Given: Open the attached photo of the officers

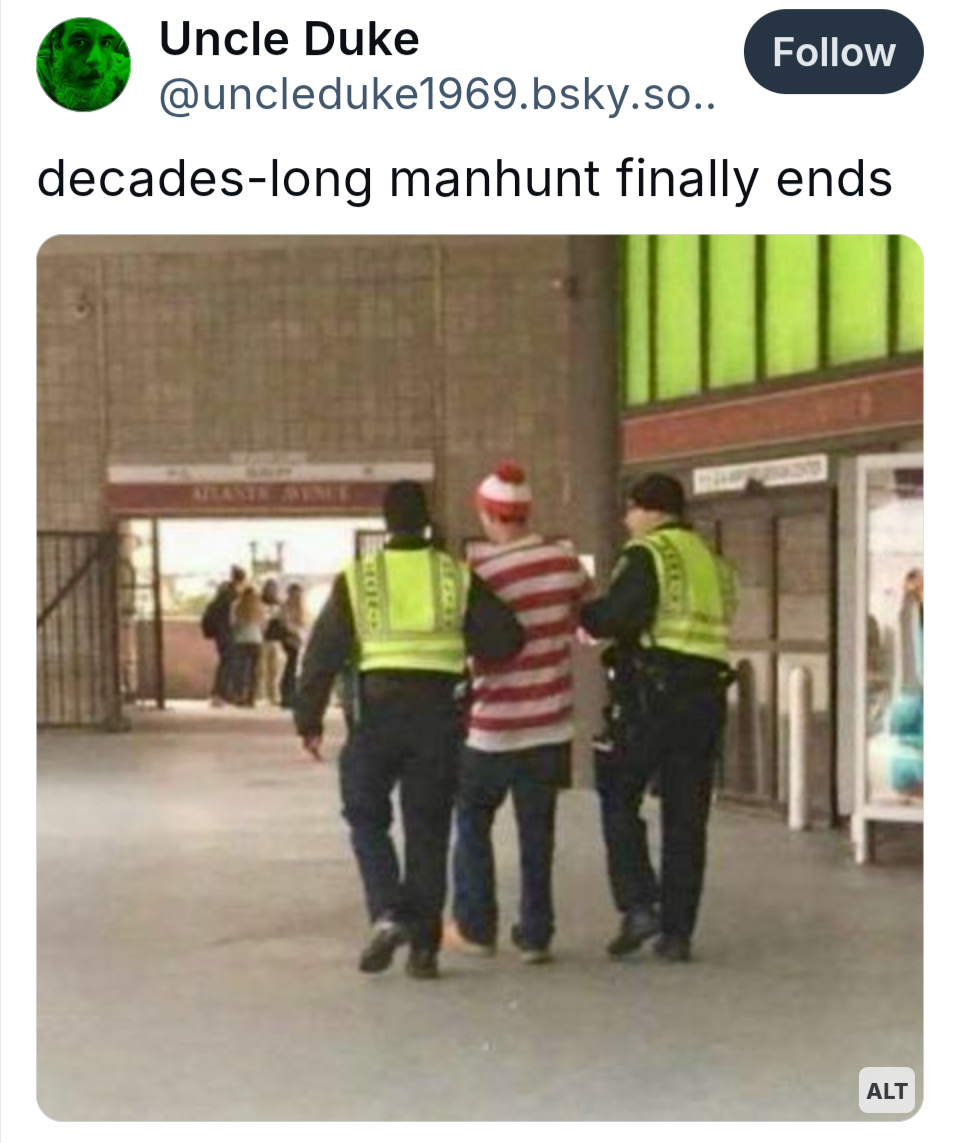Looking at the screenshot, I should tap(480, 677).
